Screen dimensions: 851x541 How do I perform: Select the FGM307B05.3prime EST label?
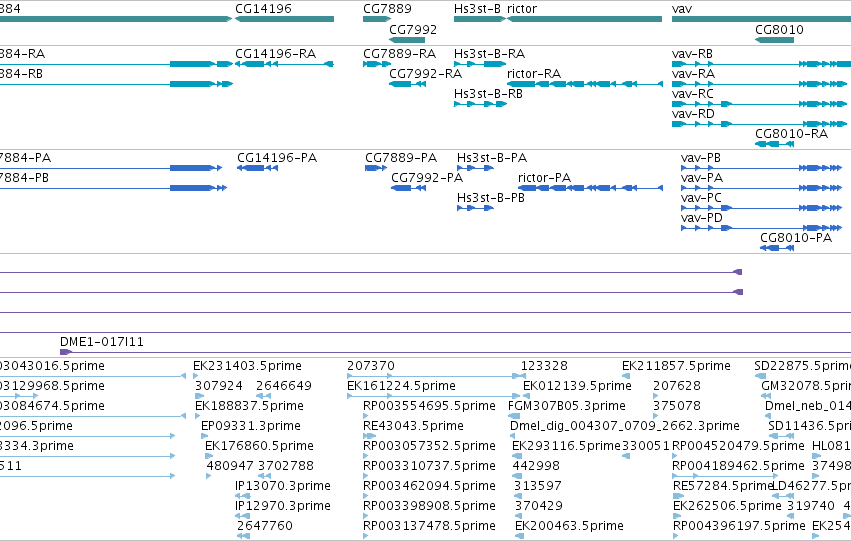[567, 406]
